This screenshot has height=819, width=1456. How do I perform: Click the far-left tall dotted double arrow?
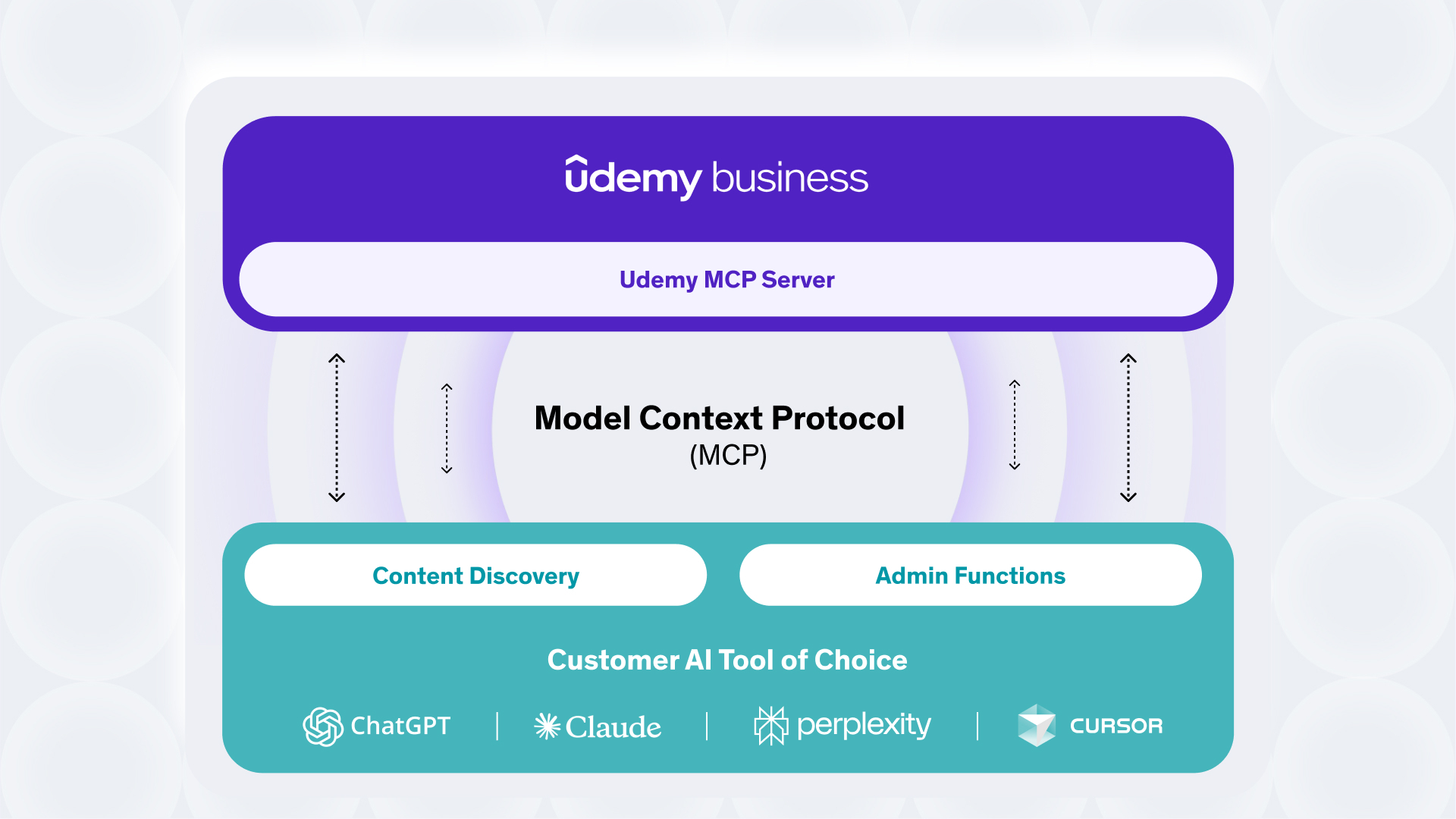click(337, 428)
